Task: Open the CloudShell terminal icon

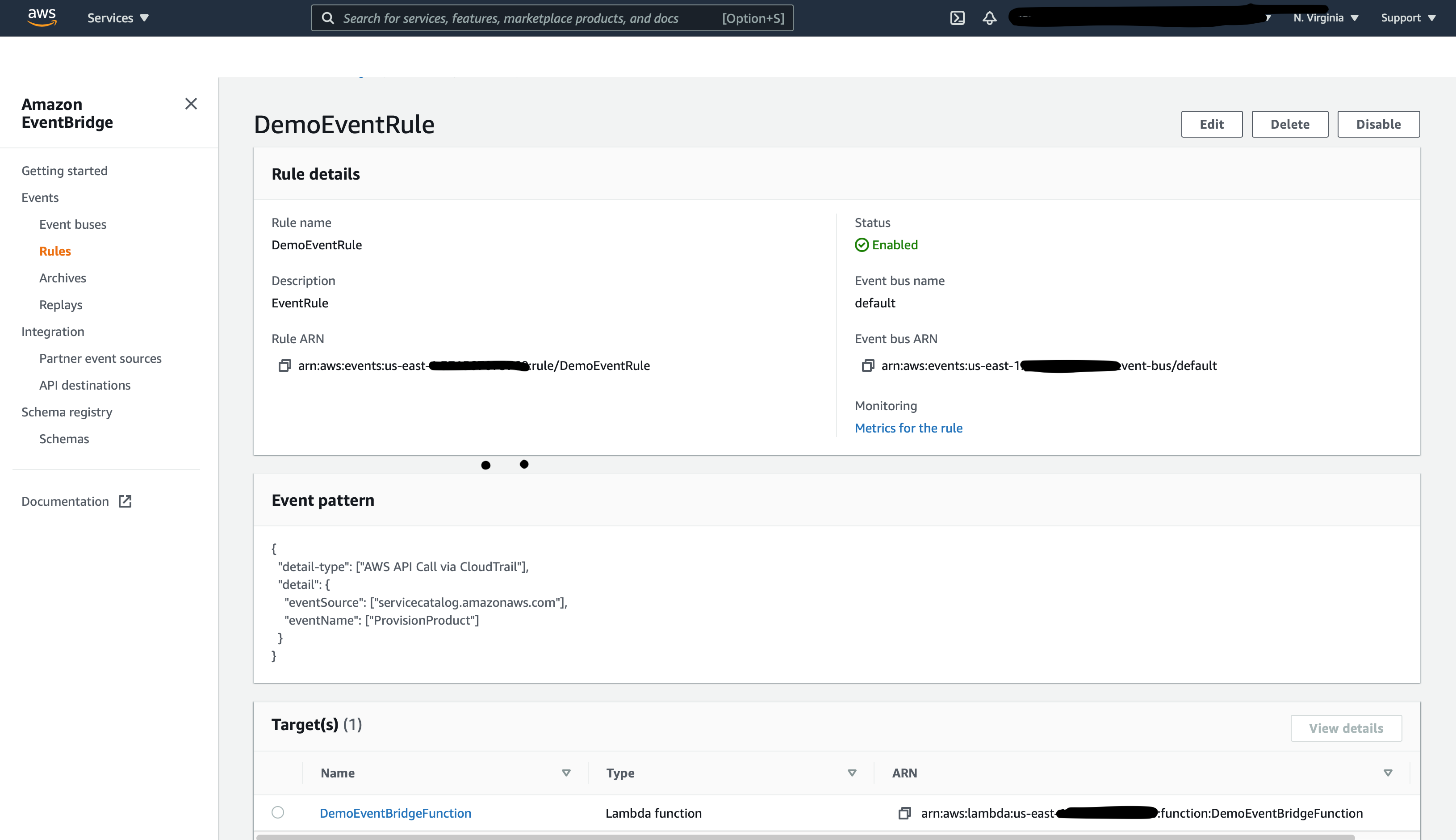Action: click(x=957, y=18)
